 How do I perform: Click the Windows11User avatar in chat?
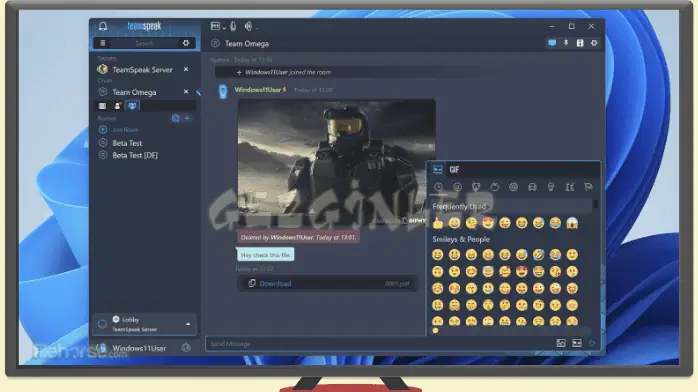[x=223, y=92]
